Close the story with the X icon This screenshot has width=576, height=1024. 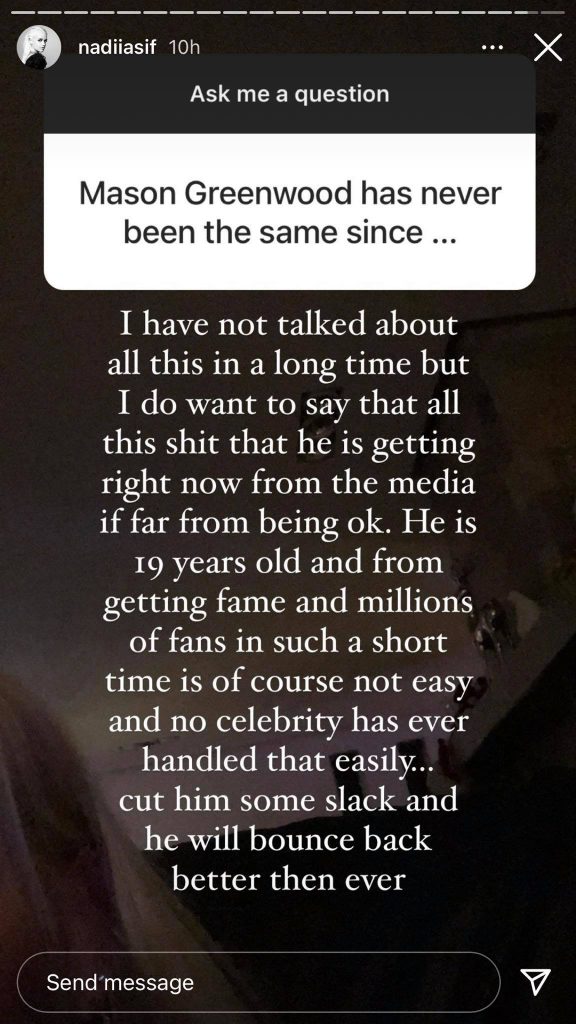click(x=547, y=48)
